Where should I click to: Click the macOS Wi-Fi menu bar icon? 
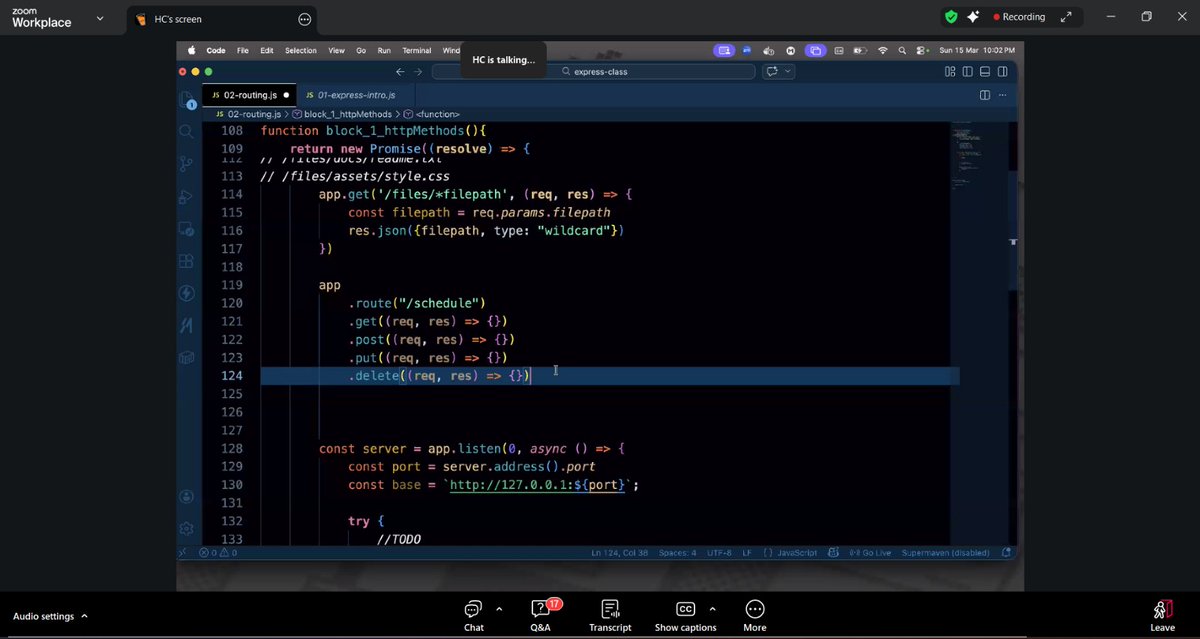(x=883, y=50)
